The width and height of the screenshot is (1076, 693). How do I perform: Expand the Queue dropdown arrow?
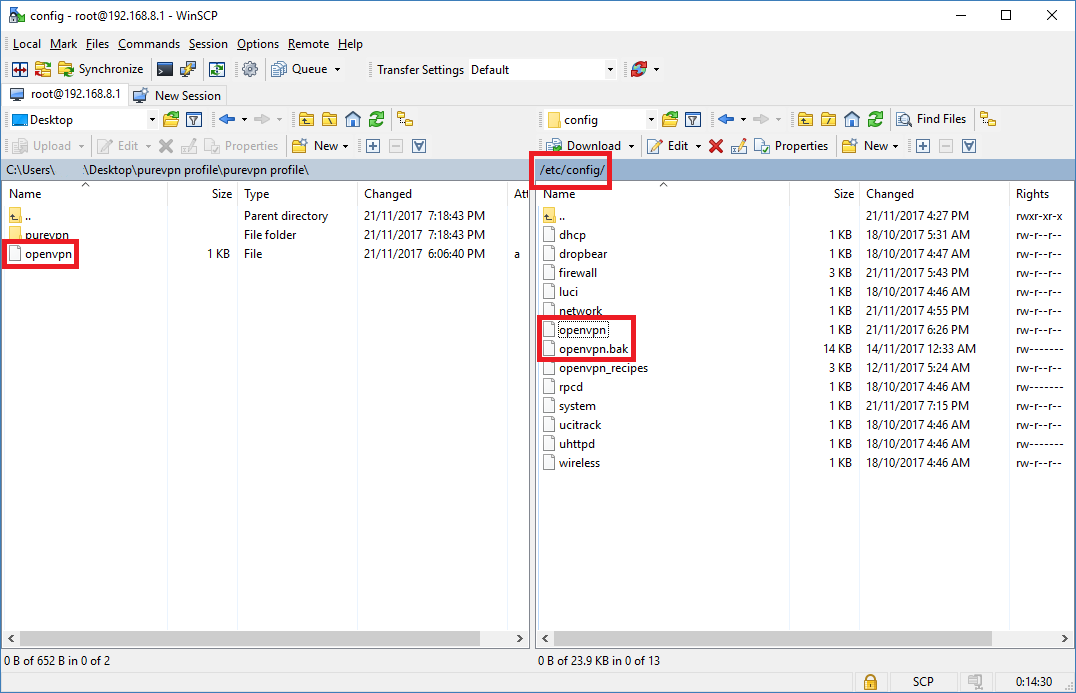337,69
